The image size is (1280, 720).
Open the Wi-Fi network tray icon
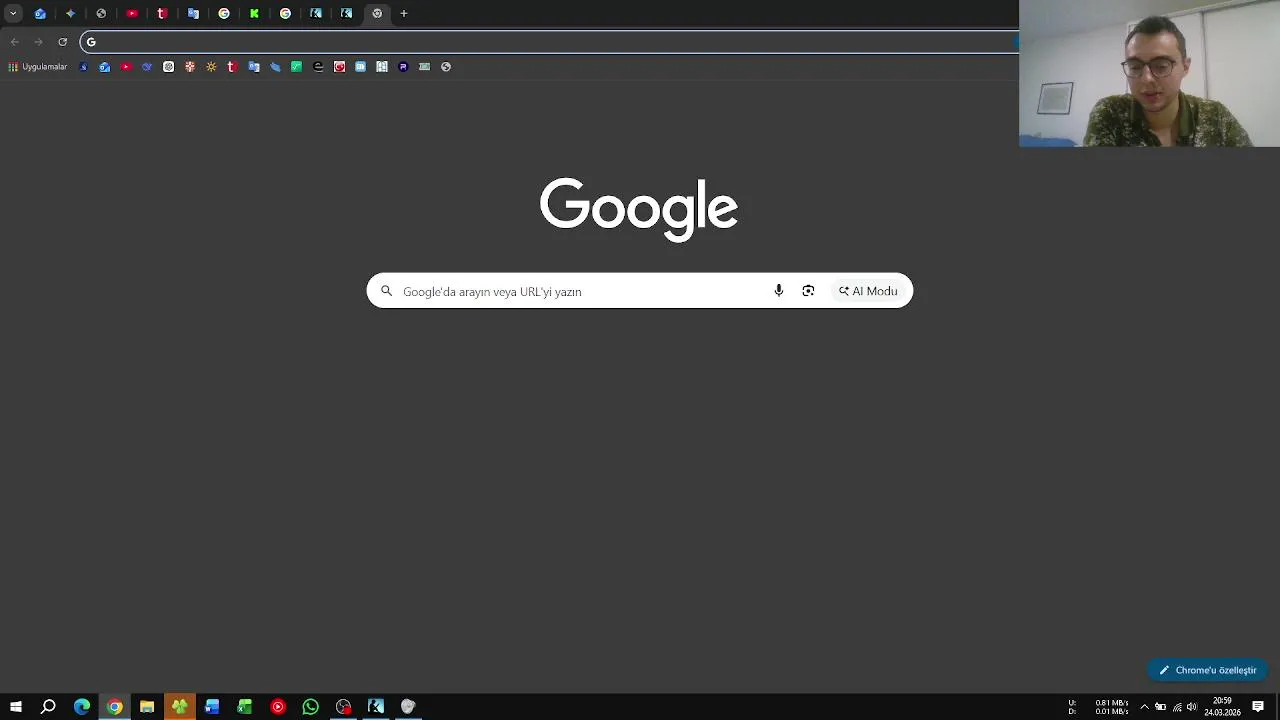(x=1177, y=707)
